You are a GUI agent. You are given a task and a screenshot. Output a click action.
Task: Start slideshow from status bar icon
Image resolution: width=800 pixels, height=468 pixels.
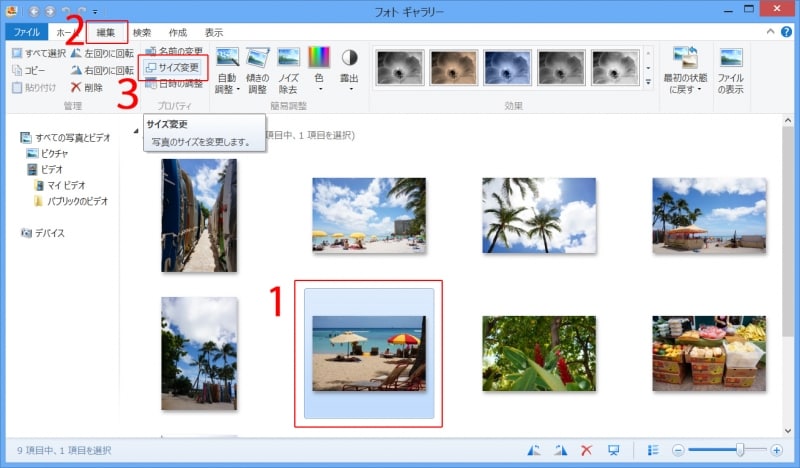coord(614,451)
